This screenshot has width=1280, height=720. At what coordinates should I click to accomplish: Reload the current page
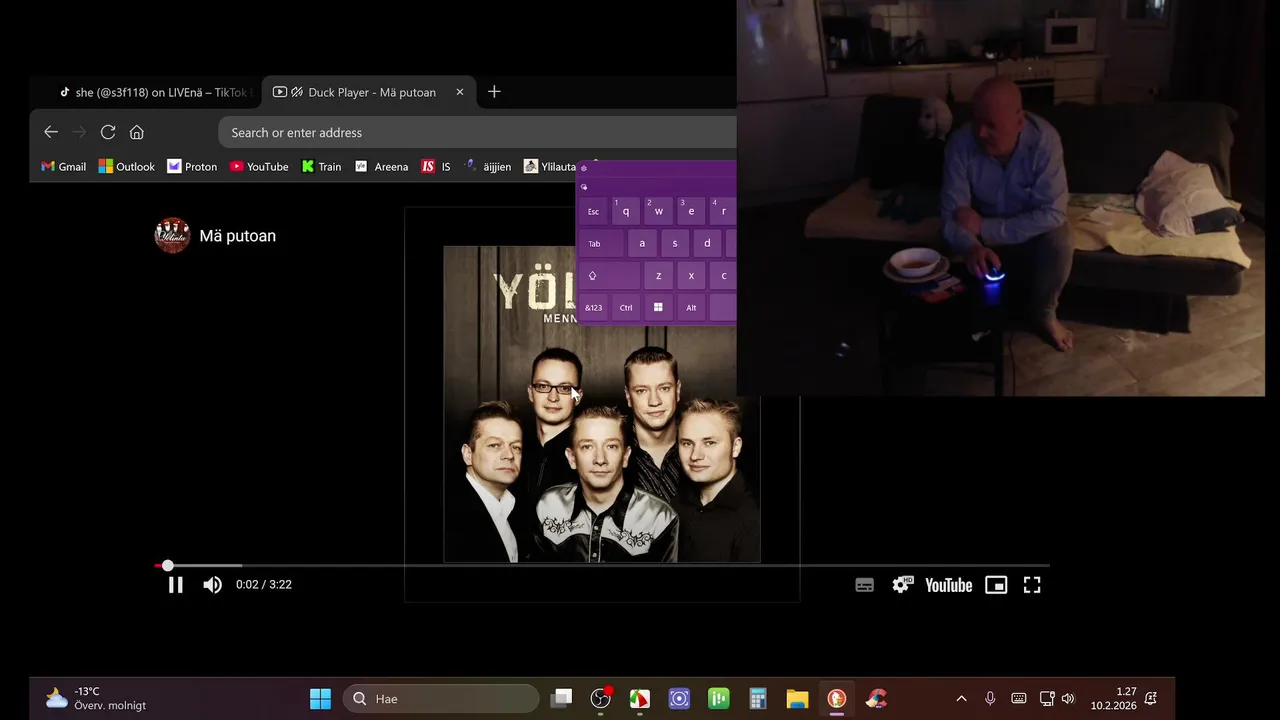108,132
